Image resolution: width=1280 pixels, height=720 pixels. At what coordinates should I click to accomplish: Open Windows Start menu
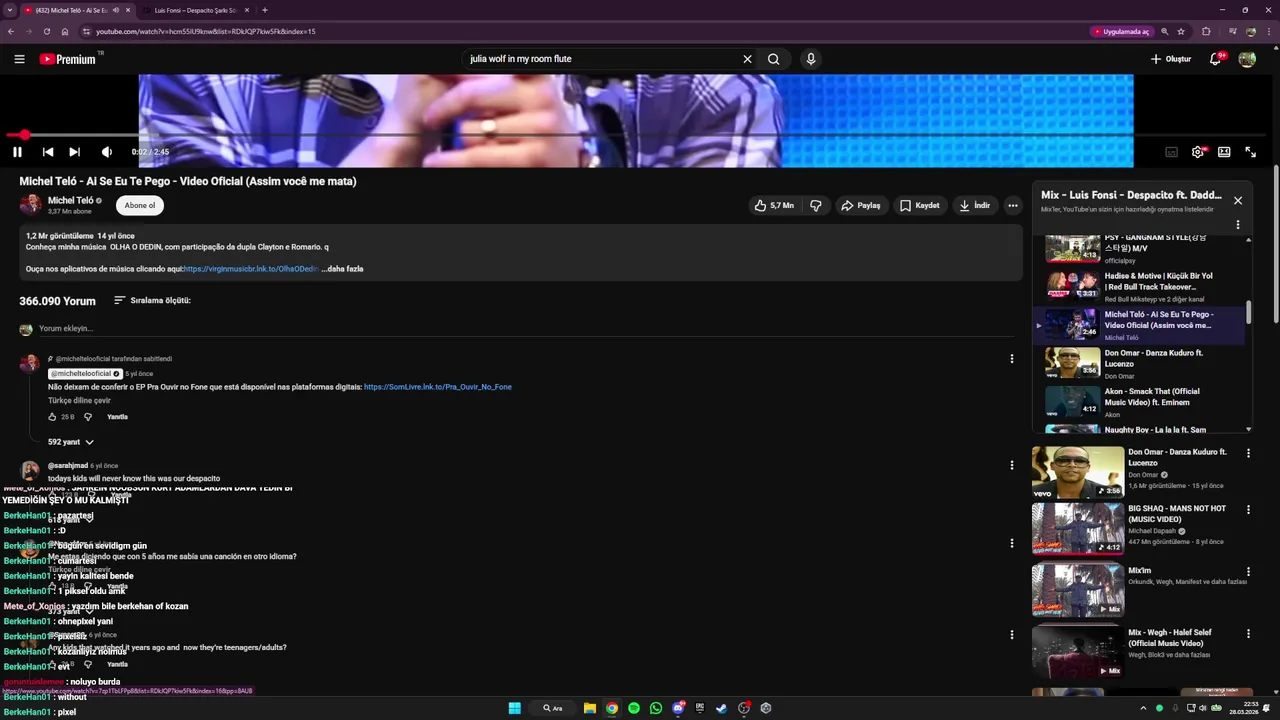pyautogui.click(x=514, y=708)
